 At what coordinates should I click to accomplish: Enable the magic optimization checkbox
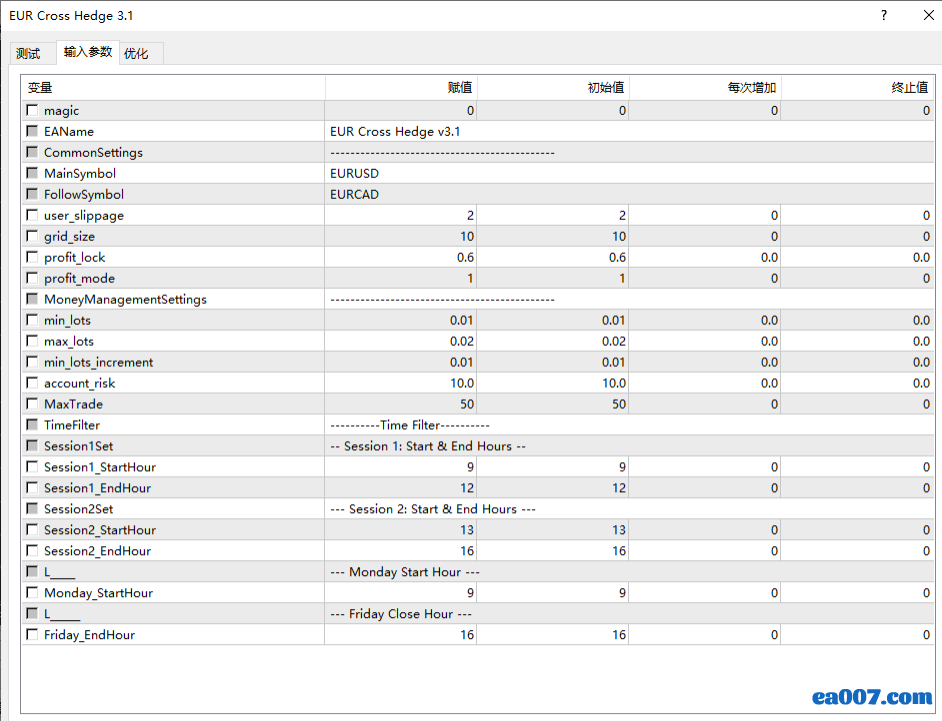coord(33,111)
